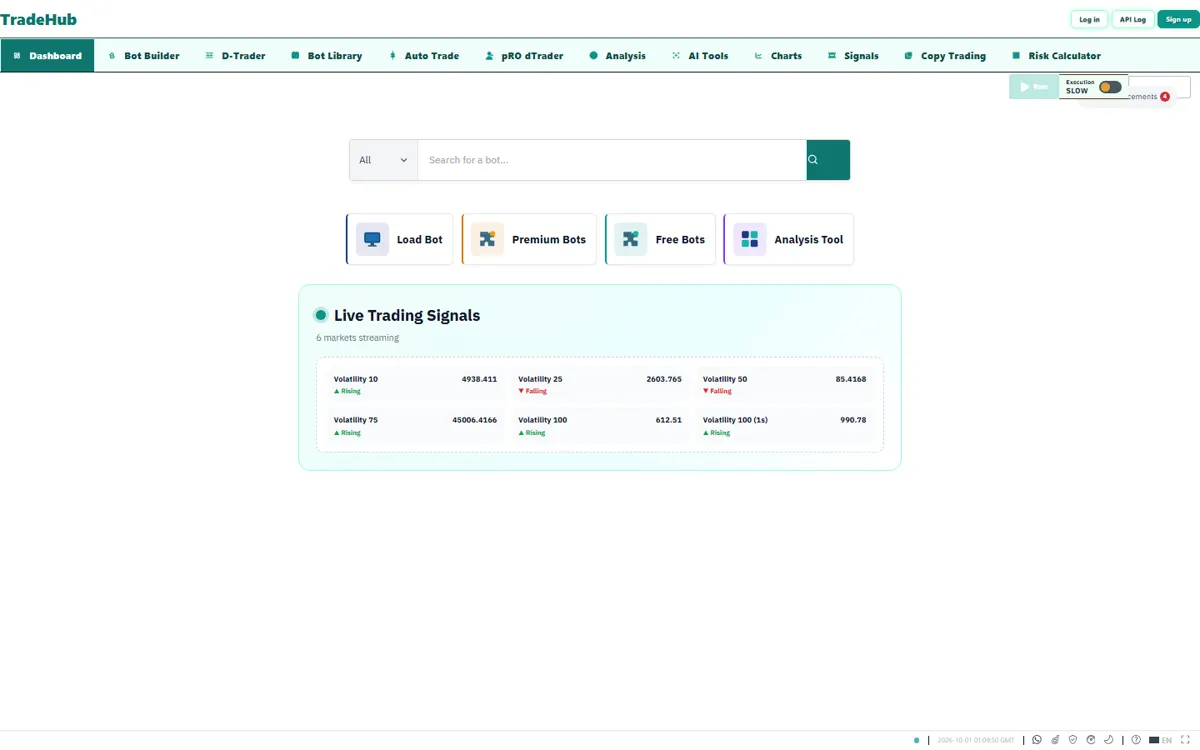Viewport: 1200px width, 750px height.
Task: Click the Live Trading Signals heading
Action: coord(407,315)
